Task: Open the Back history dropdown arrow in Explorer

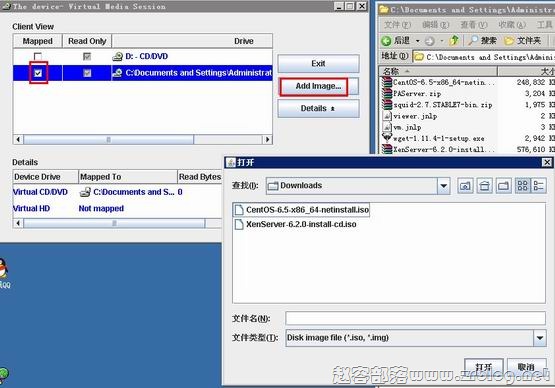Action: click(x=418, y=41)
